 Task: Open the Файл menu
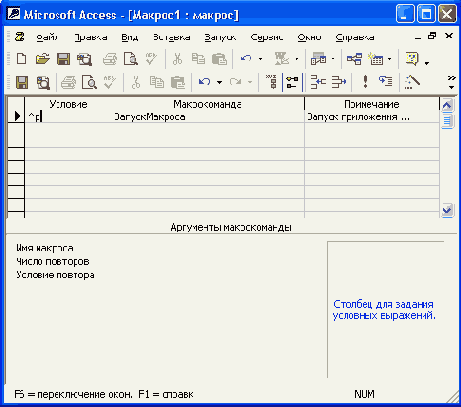(x=47, y=37)
